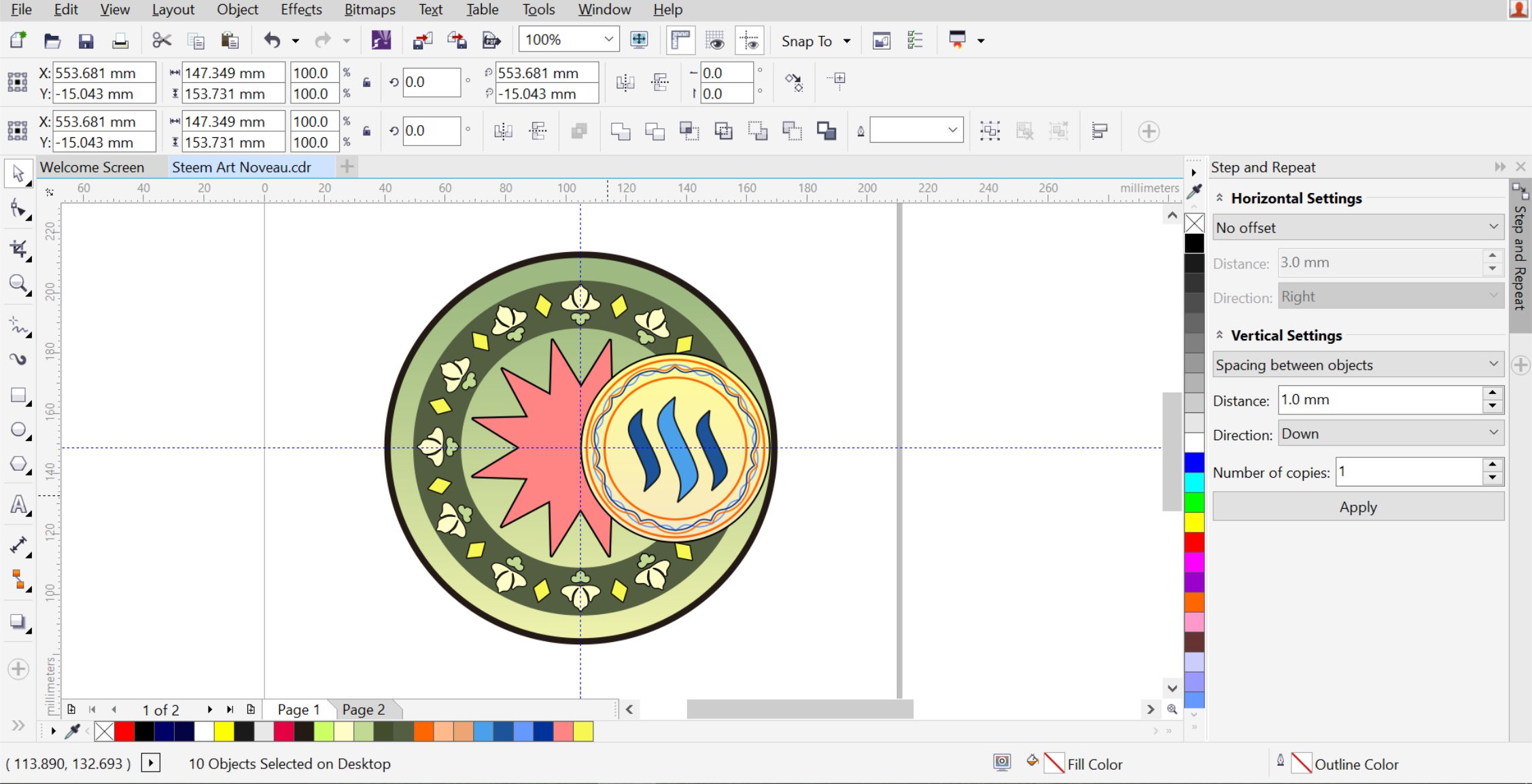Click the Open folder icon
Screen dimensions: 1532x784
click(52, 41)
